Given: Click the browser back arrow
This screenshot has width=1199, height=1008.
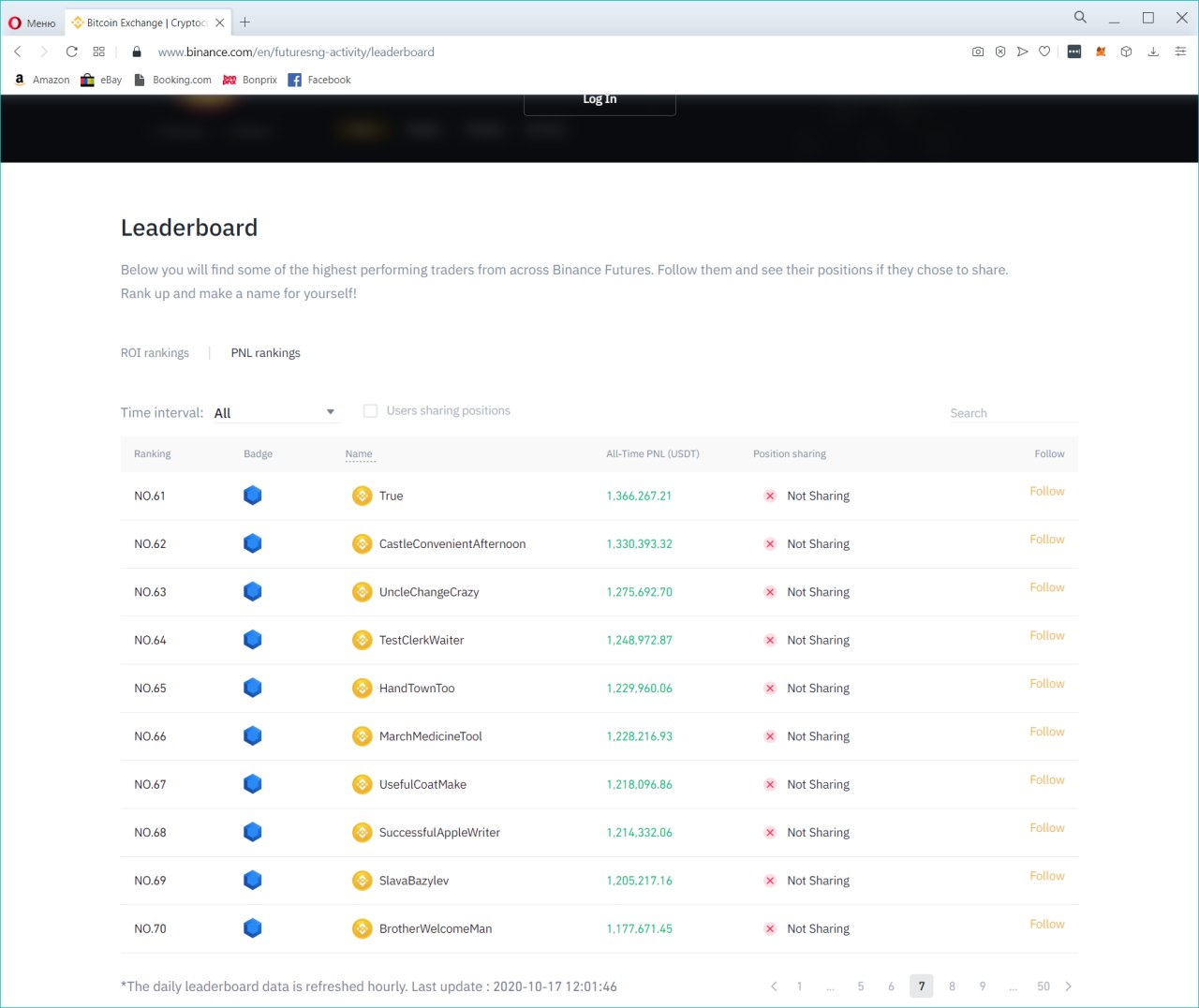Looking at the screenshot, I should click(x=17, y=52).
